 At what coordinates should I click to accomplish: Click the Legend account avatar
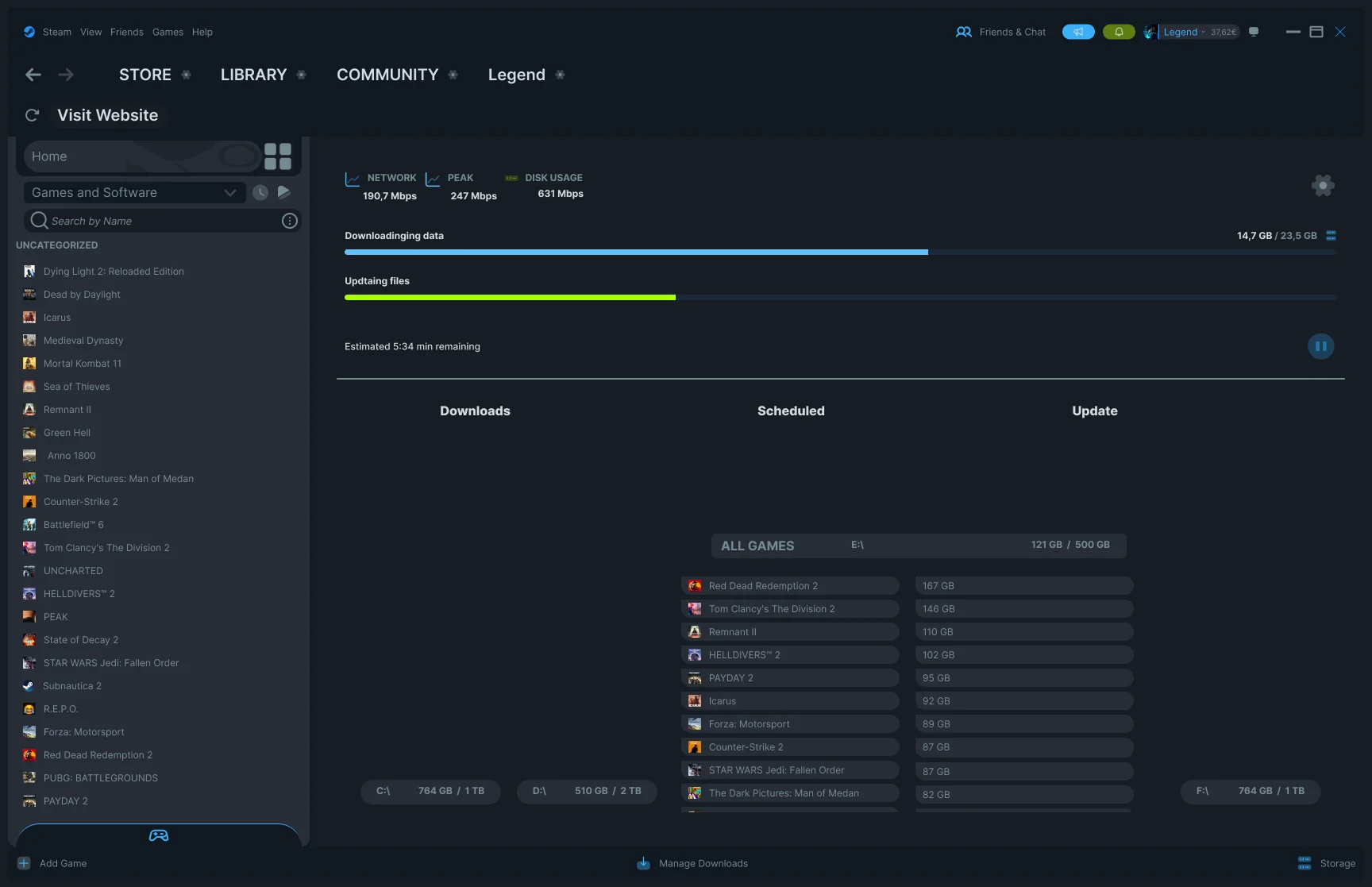click(1150, 32)
